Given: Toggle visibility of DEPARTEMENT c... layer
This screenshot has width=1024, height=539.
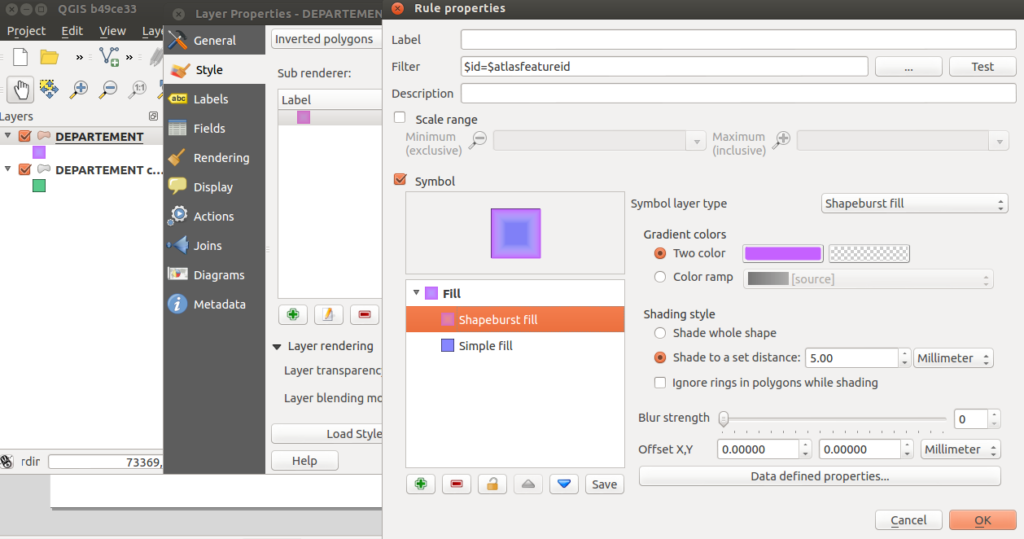Looking at the screenshot, I should point(25,170).
